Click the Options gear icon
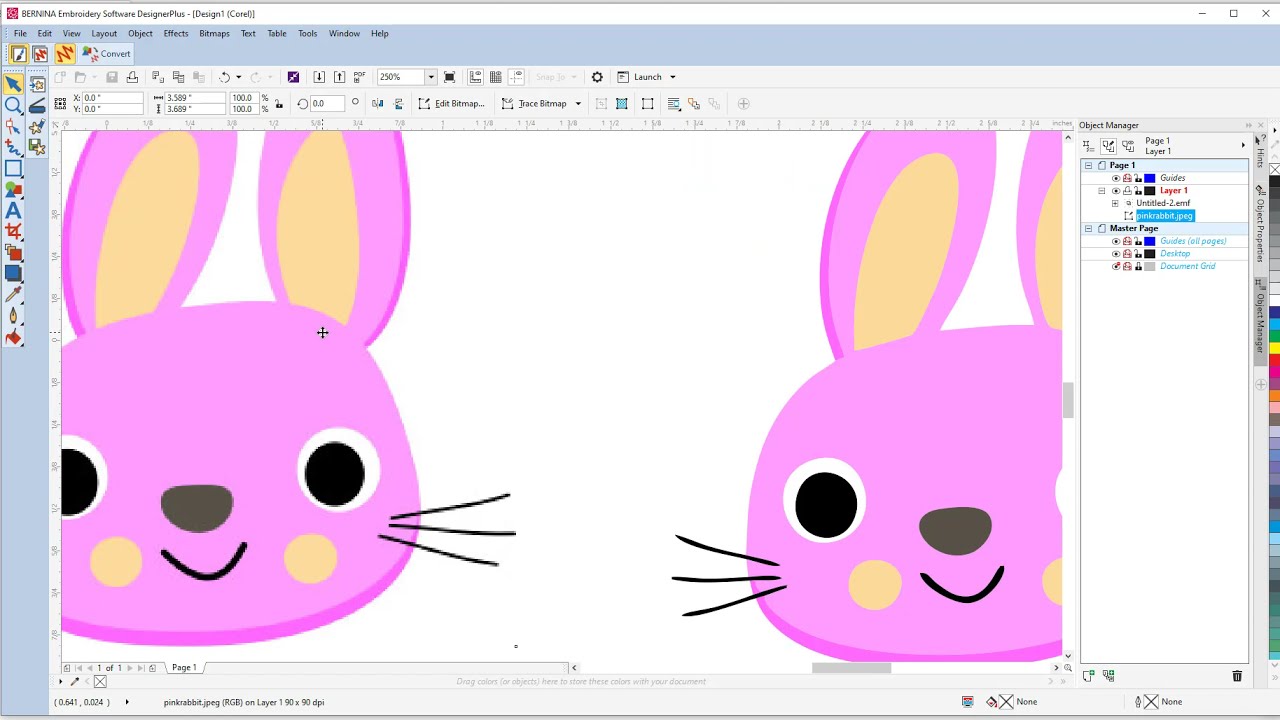The width and height of the screenshot is (1280, 720). [597, 77]
